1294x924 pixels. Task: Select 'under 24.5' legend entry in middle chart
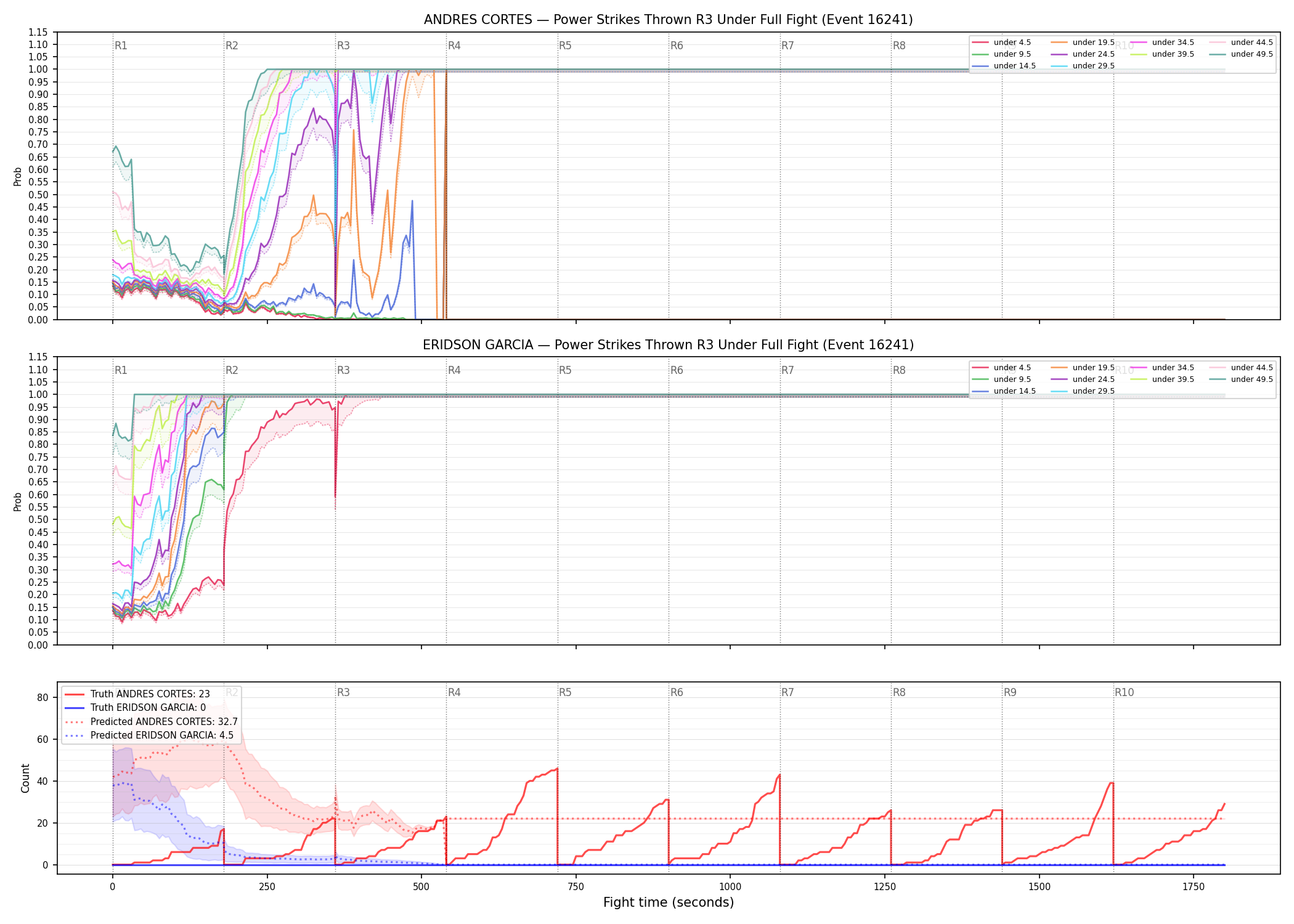1083,379
